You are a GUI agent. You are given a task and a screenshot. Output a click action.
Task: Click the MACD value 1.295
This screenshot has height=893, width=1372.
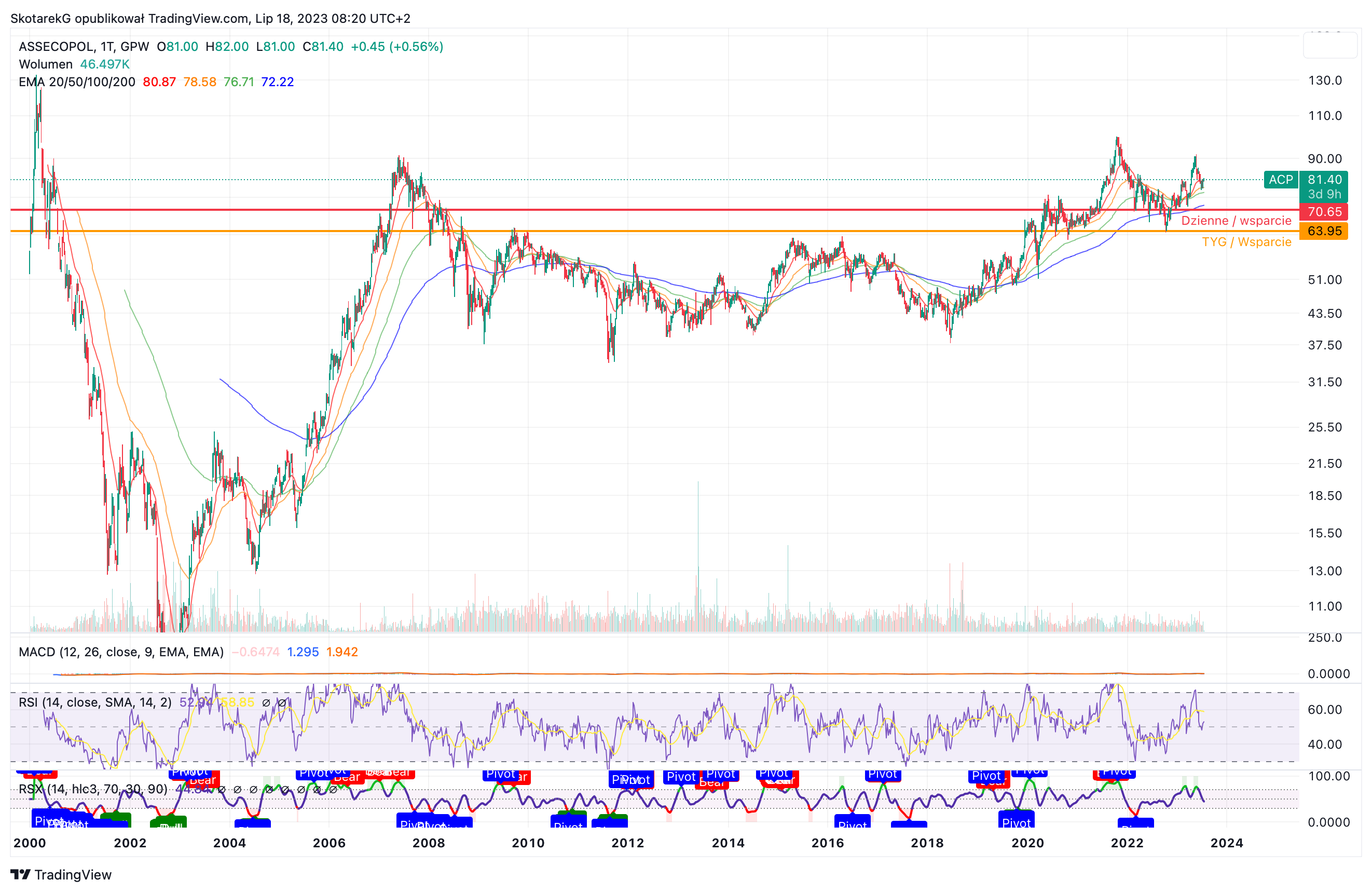click(303, 652)
